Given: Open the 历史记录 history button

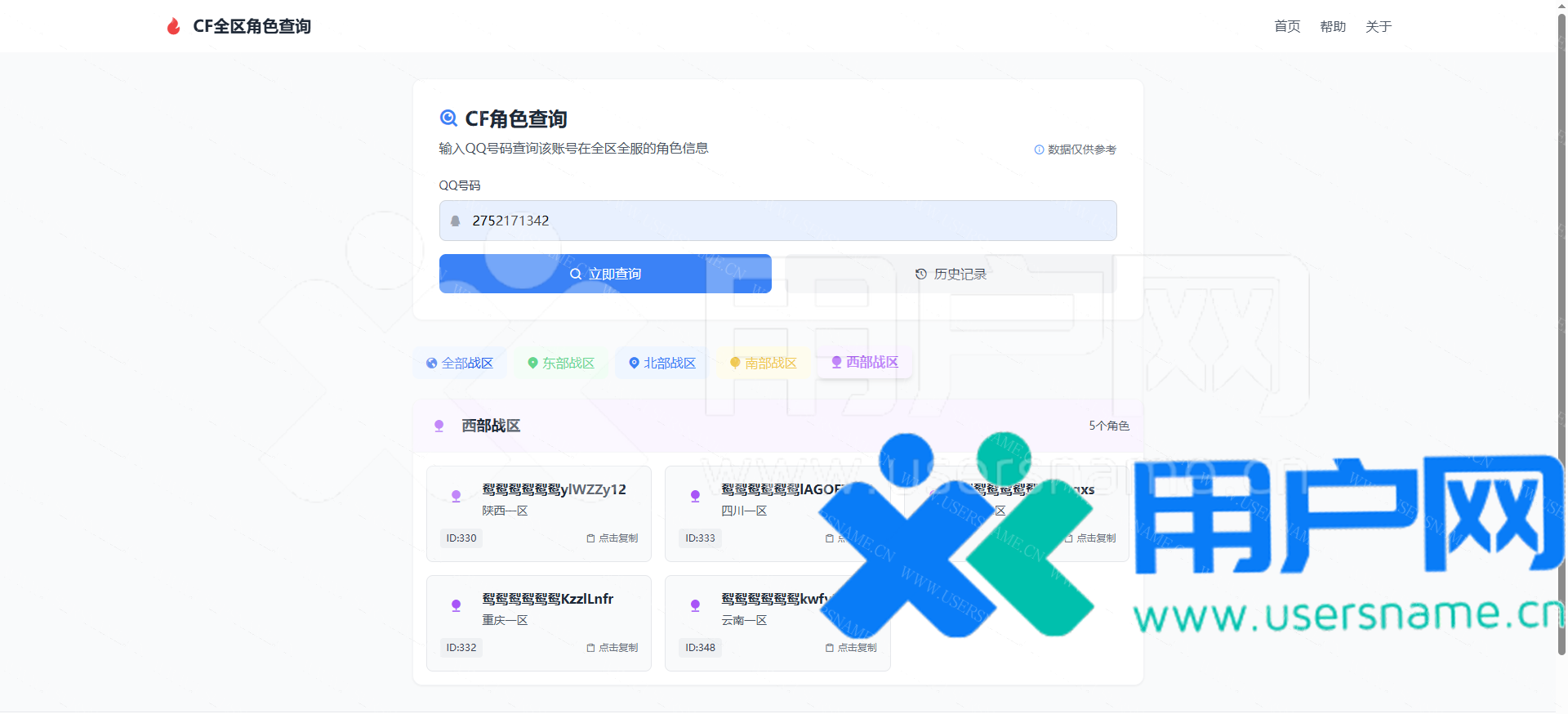Looking at the screenshot, I should 951,274.
